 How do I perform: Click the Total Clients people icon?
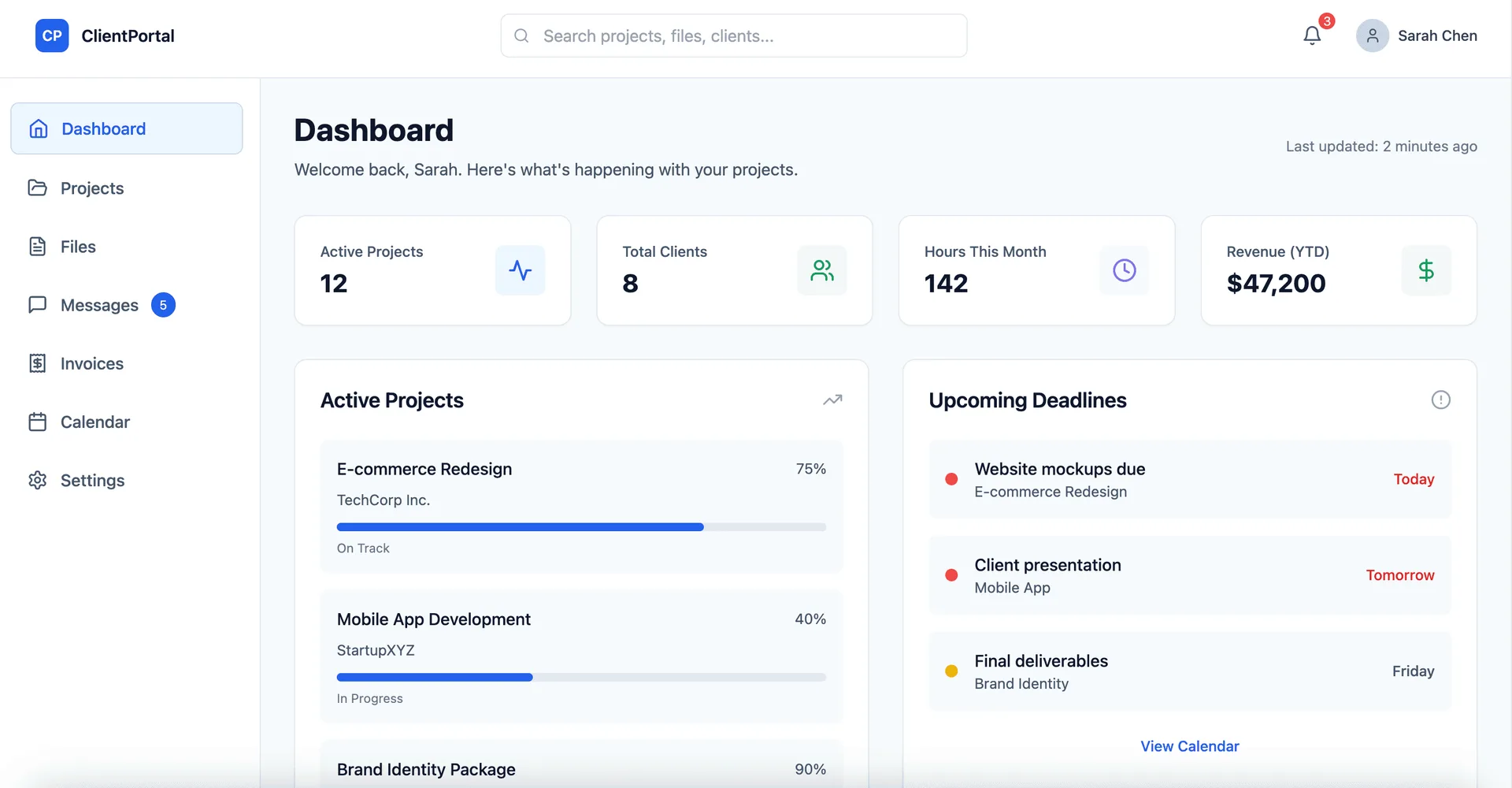pos(822,270)
